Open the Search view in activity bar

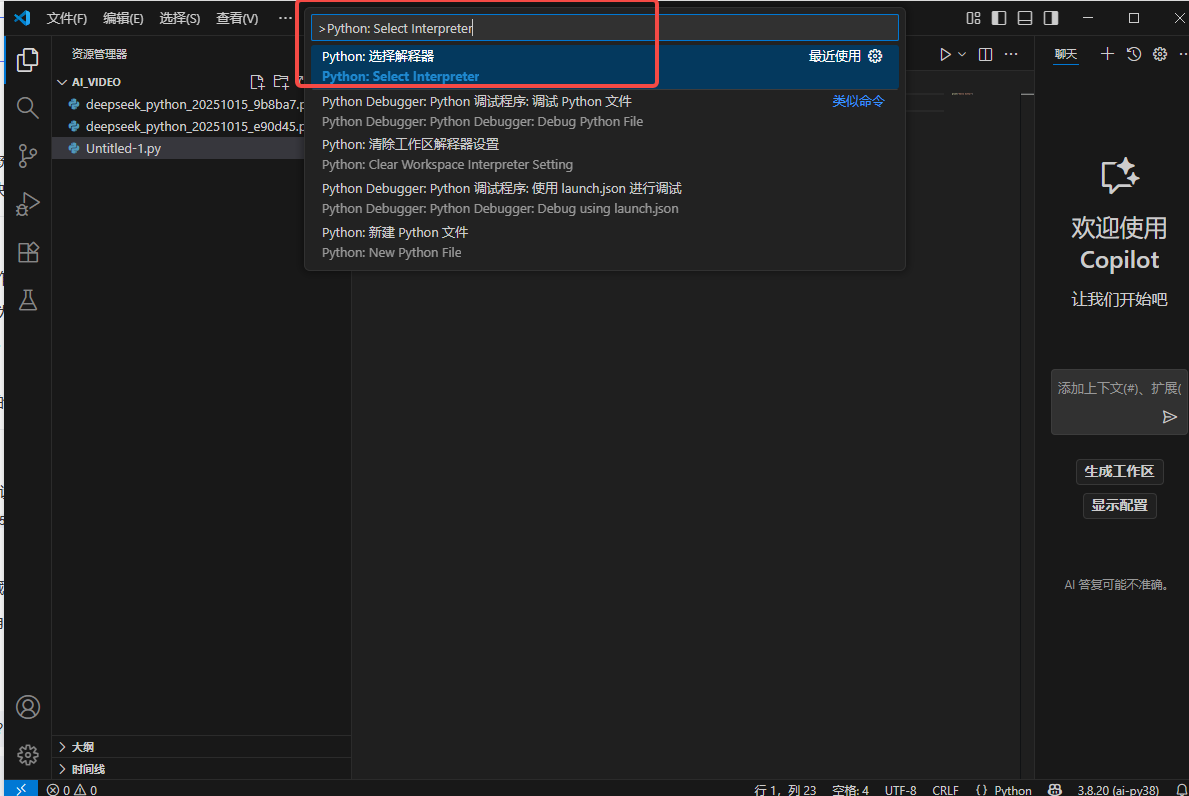tap(28, 108)
